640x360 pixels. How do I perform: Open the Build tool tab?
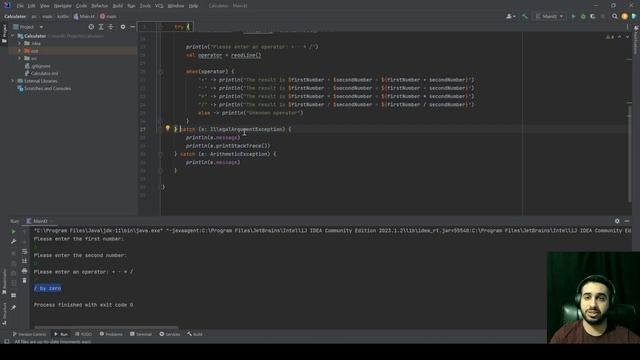[x=195, y=334]
